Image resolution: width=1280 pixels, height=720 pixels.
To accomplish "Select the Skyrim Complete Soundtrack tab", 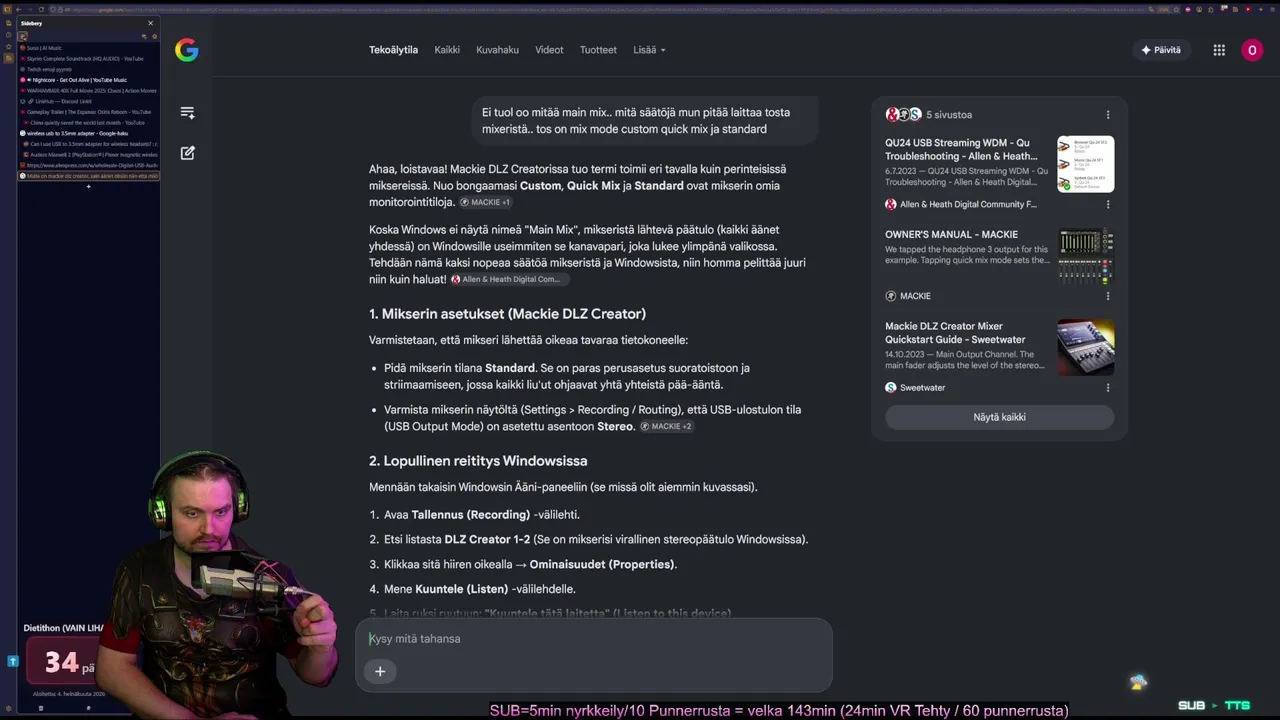I will pos(88,59).
